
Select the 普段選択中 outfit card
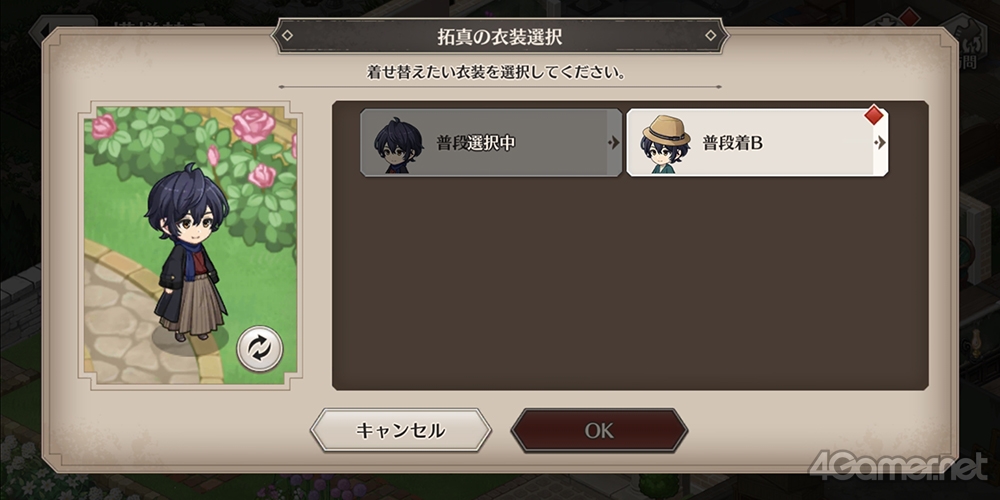[x=491, y=143]
